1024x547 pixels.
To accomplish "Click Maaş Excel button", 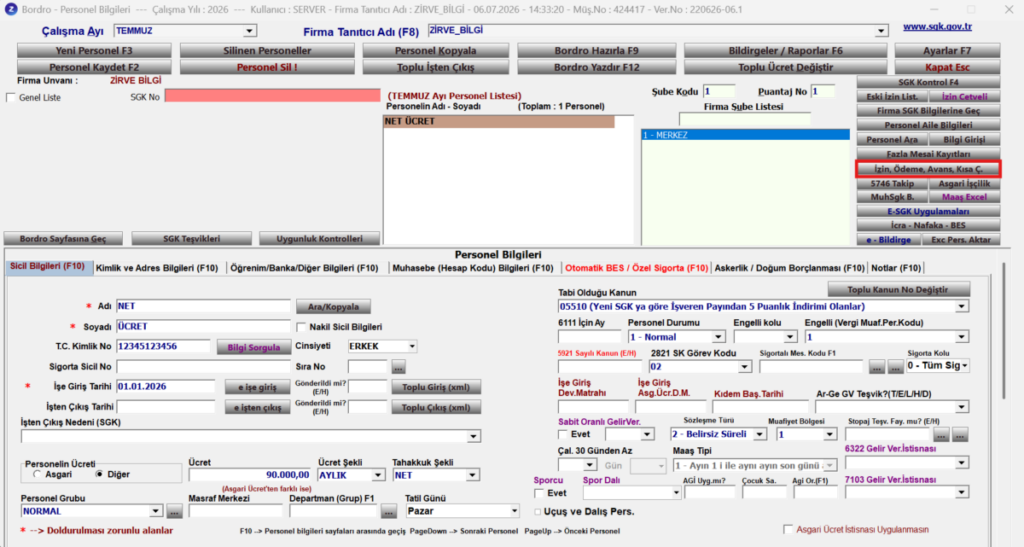I will click(964, 197).
